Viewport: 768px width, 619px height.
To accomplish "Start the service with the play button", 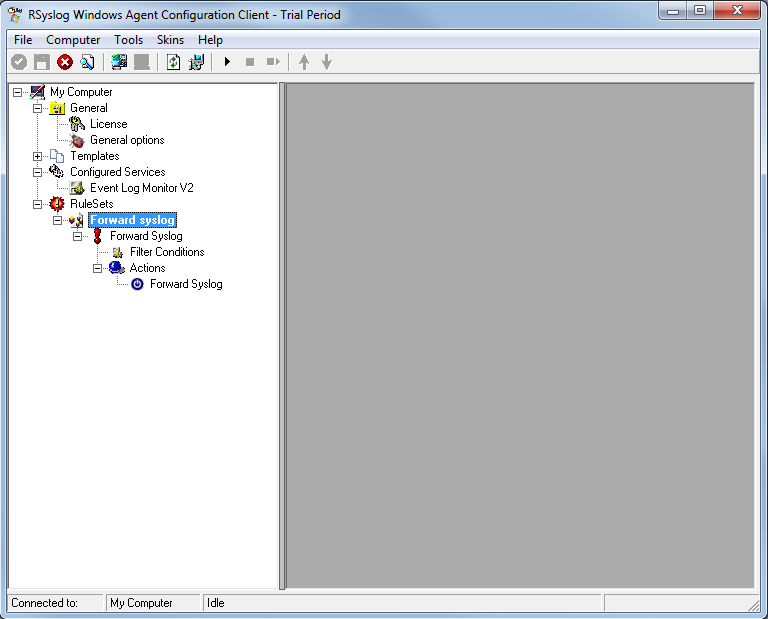I will [227, 62].
